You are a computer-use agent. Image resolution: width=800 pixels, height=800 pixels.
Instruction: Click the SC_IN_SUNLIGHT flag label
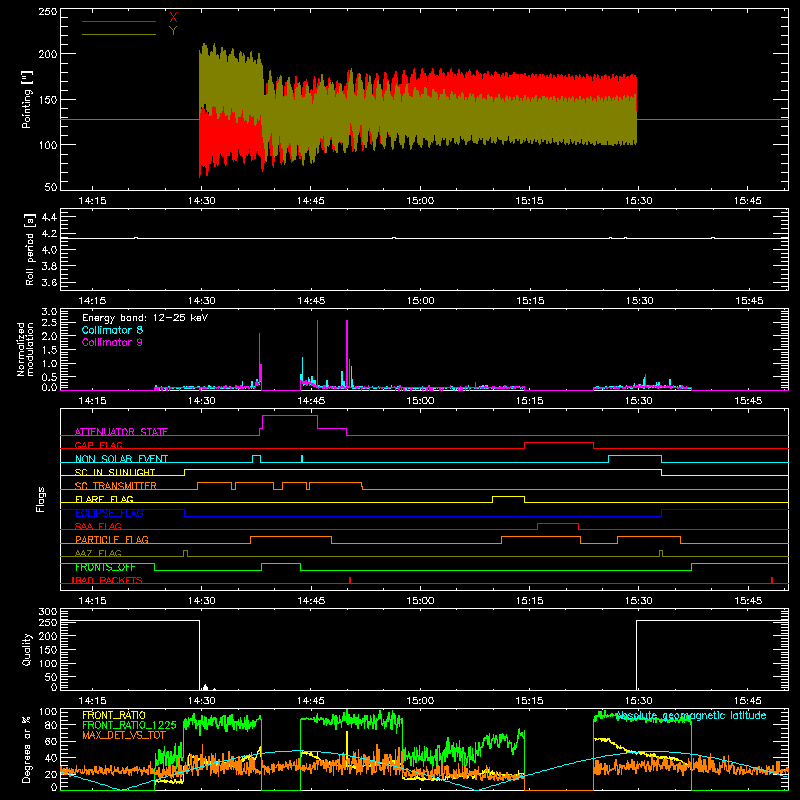pos(115,472)
